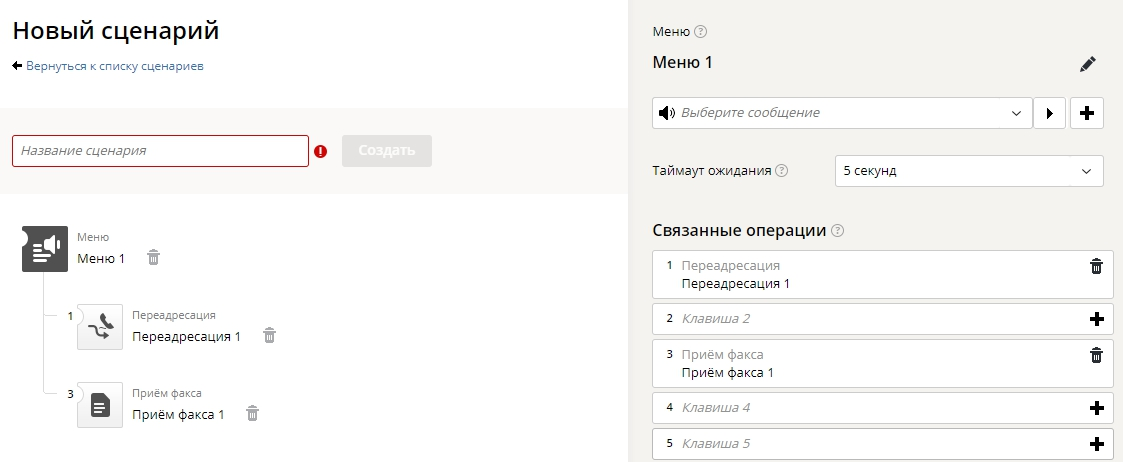Open the Выберите сообщение dropdown
This screenshot has width=1123, height=462.
tap(842, 113)
